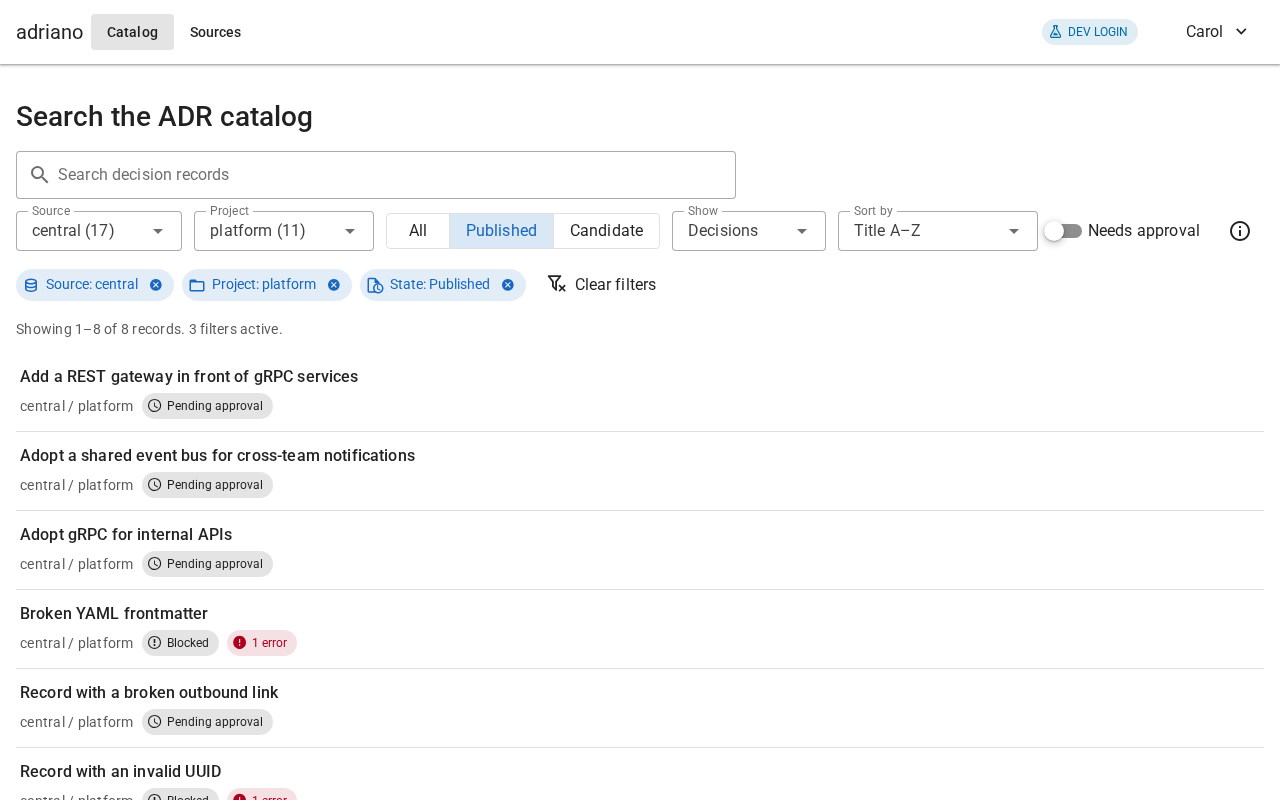The width and height of the screenshot is (1280, 800).
Task: Open Adopt a shared event bus record
Action: coord(217,456)
